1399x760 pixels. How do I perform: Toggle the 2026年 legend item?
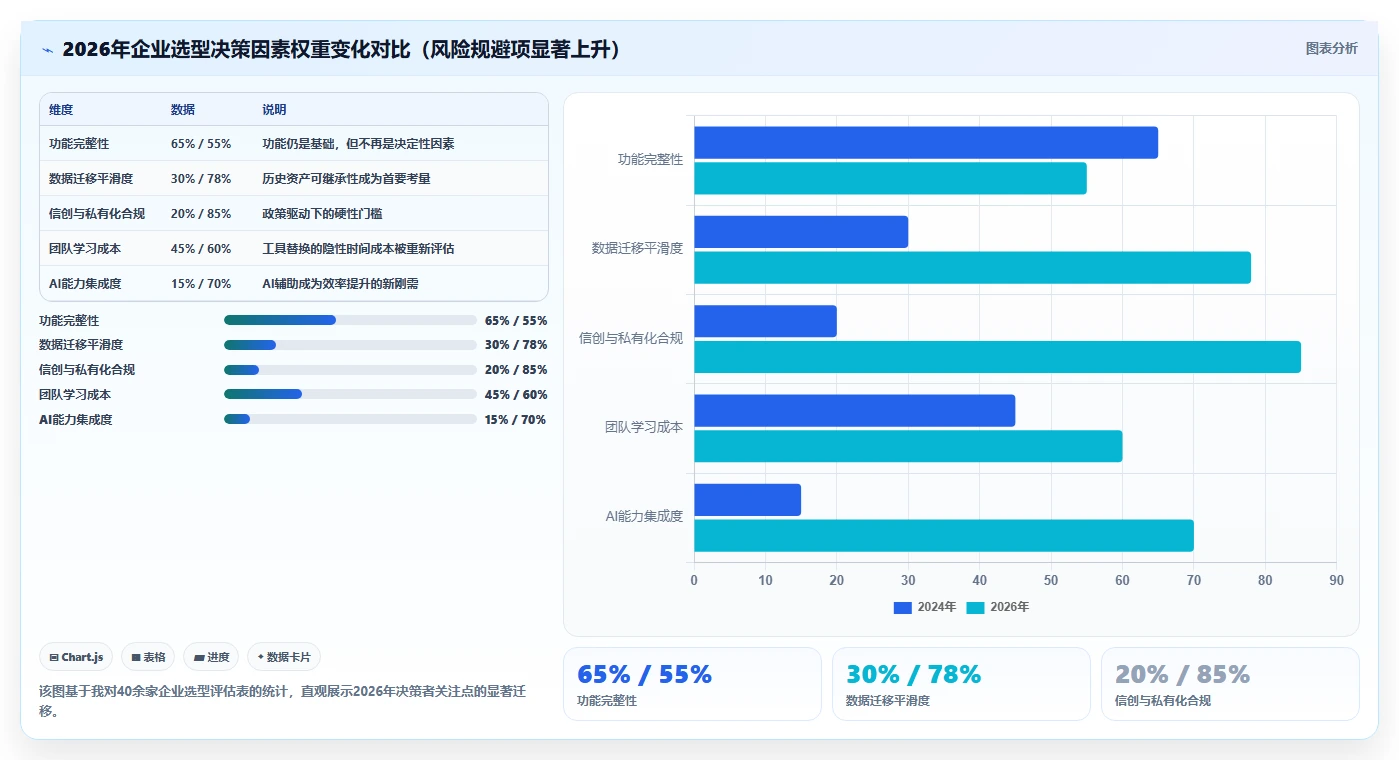click(x=998, y=607)
